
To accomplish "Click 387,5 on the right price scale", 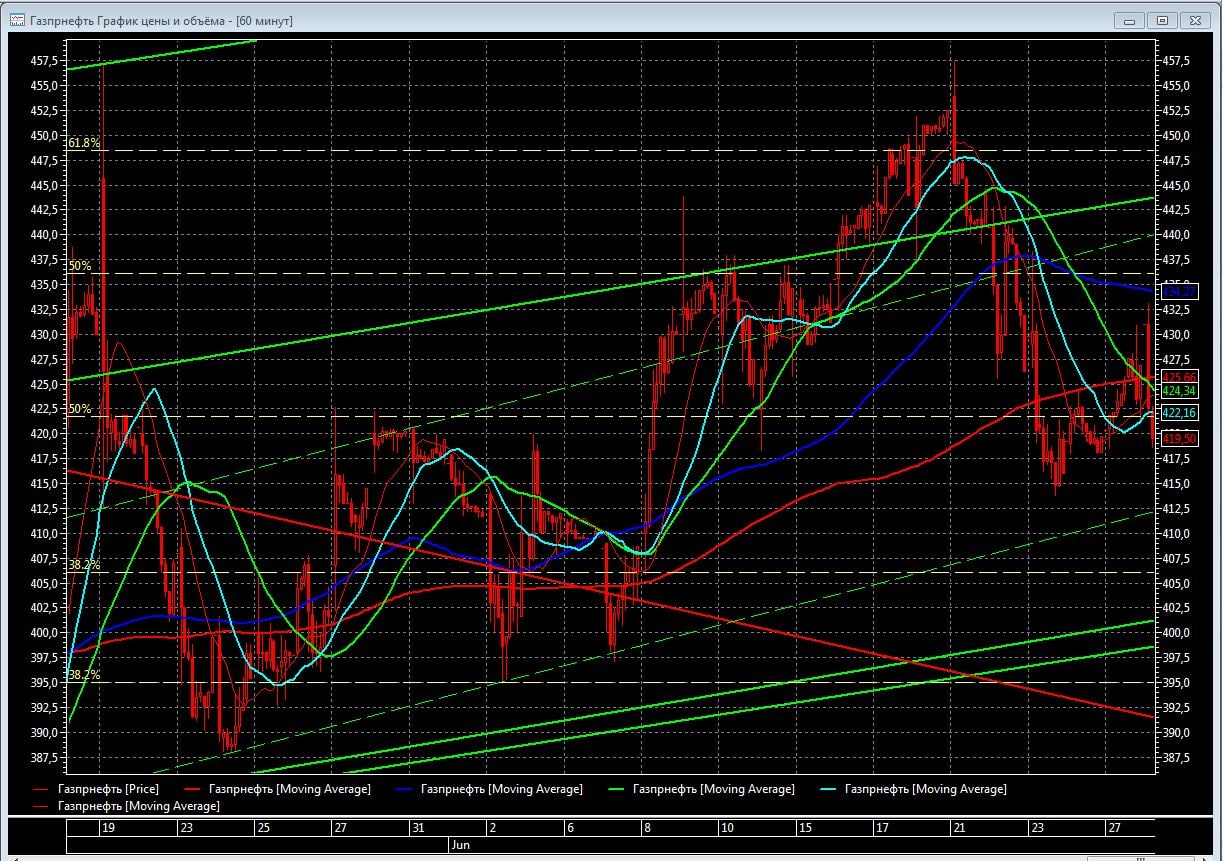I will point(1176,758).
